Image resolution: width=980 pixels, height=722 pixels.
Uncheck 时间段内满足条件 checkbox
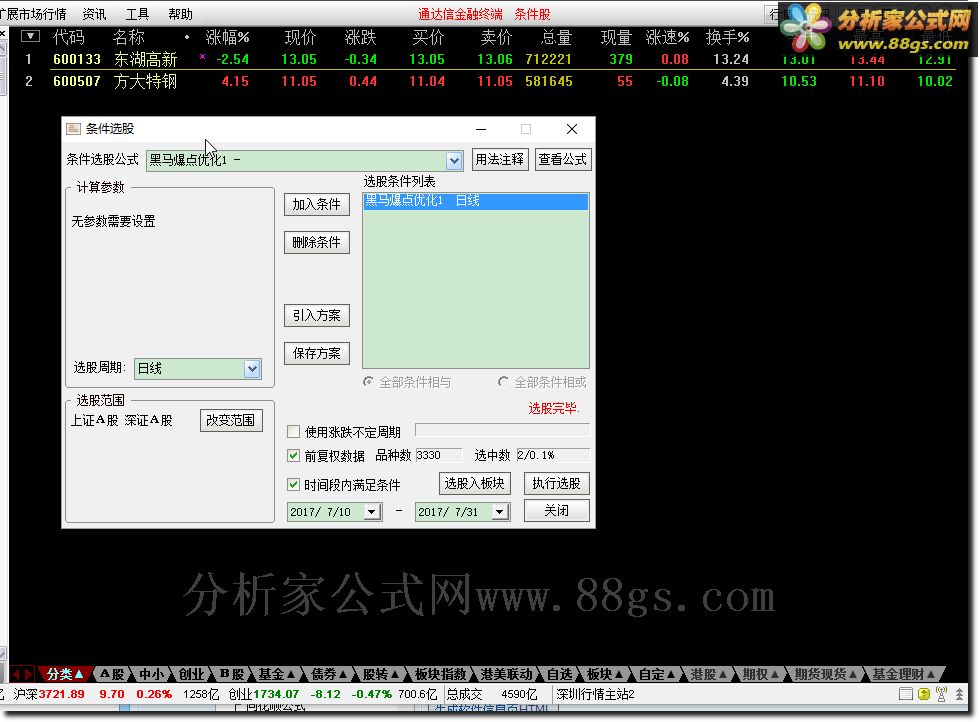[293, 484]
